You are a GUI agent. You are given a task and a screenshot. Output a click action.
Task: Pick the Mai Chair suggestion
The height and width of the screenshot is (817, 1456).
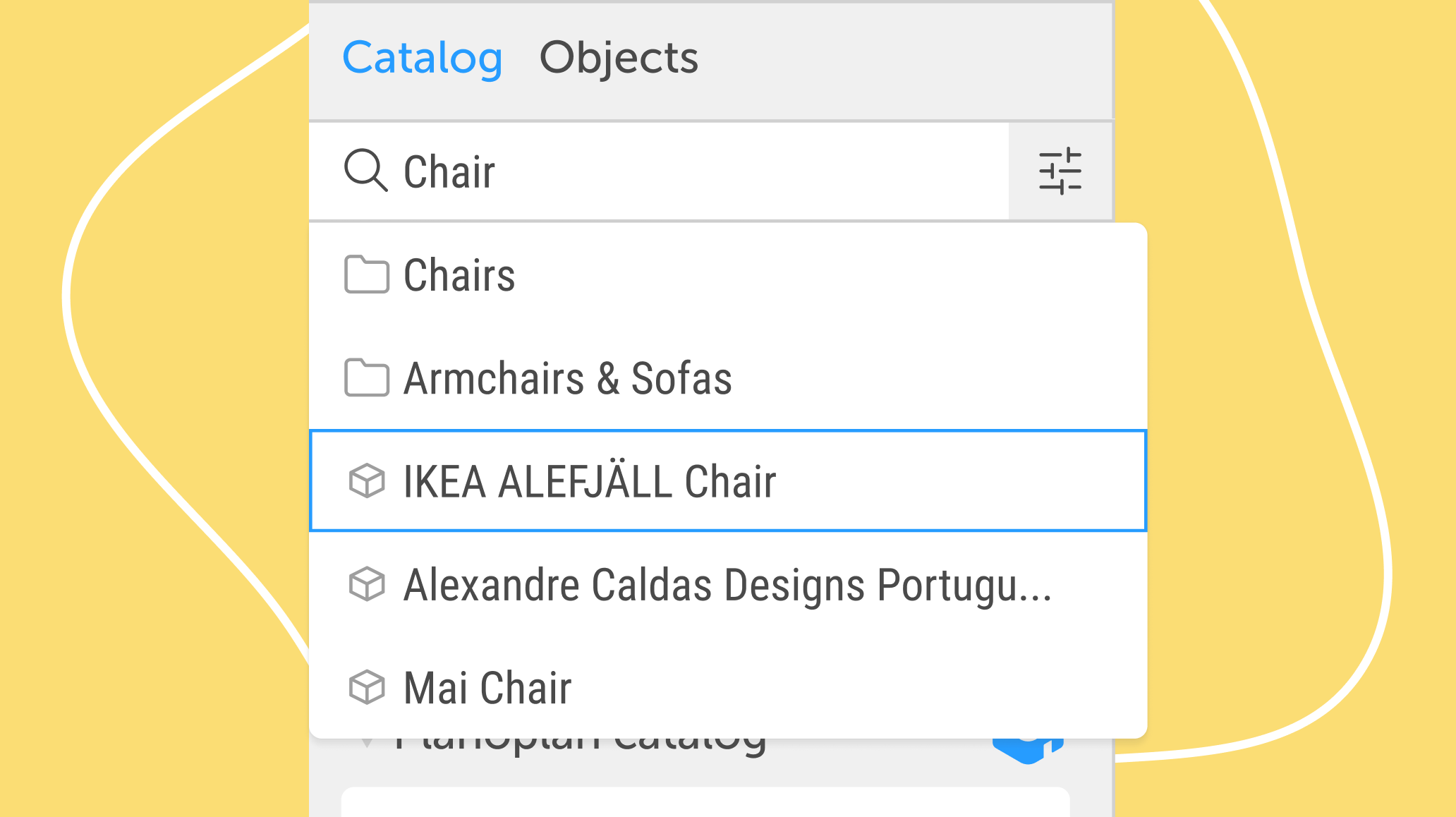(x=728, y=687)
